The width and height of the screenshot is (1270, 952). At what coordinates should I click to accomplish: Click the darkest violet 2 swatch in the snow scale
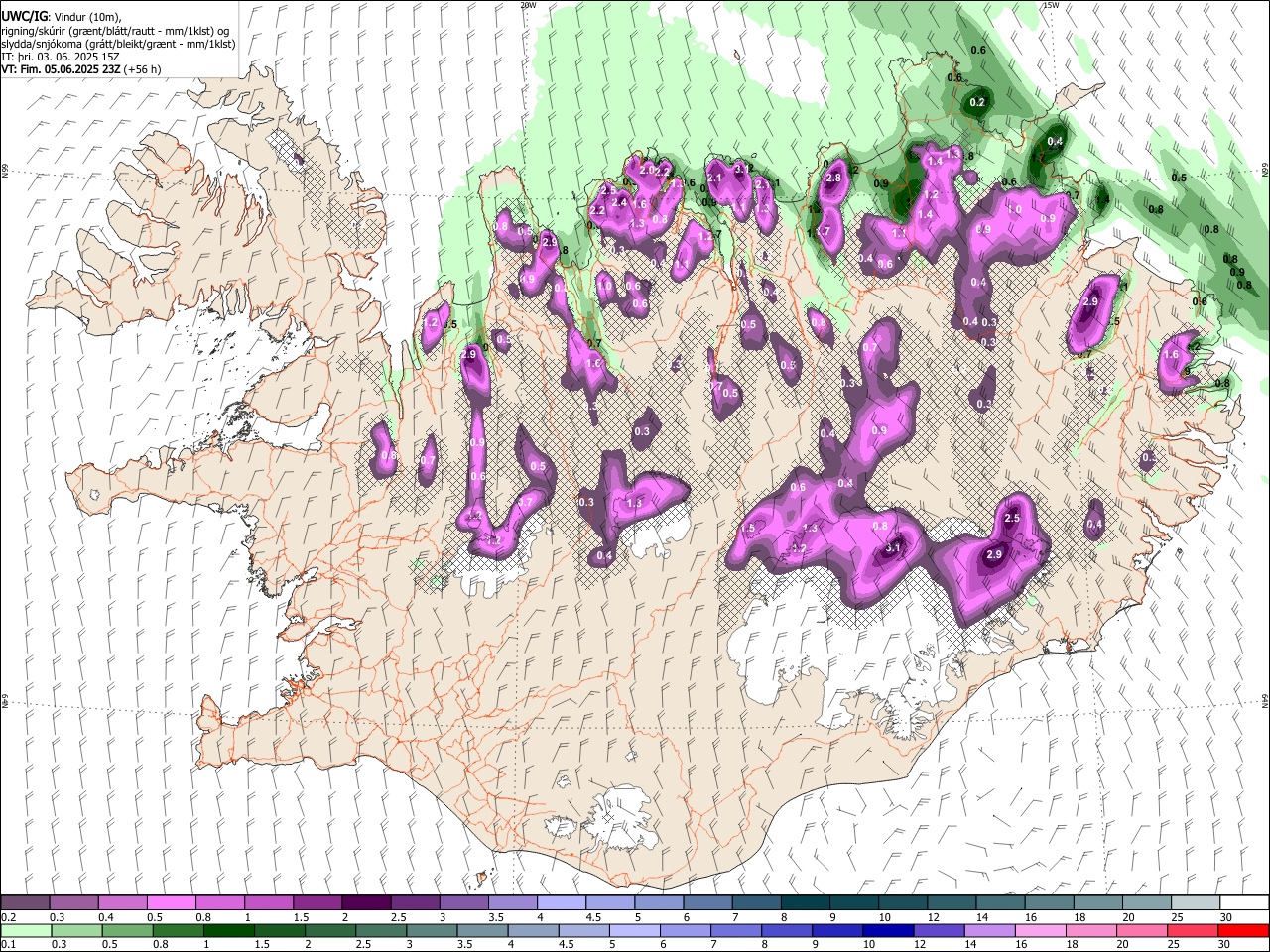coord(366,903)
